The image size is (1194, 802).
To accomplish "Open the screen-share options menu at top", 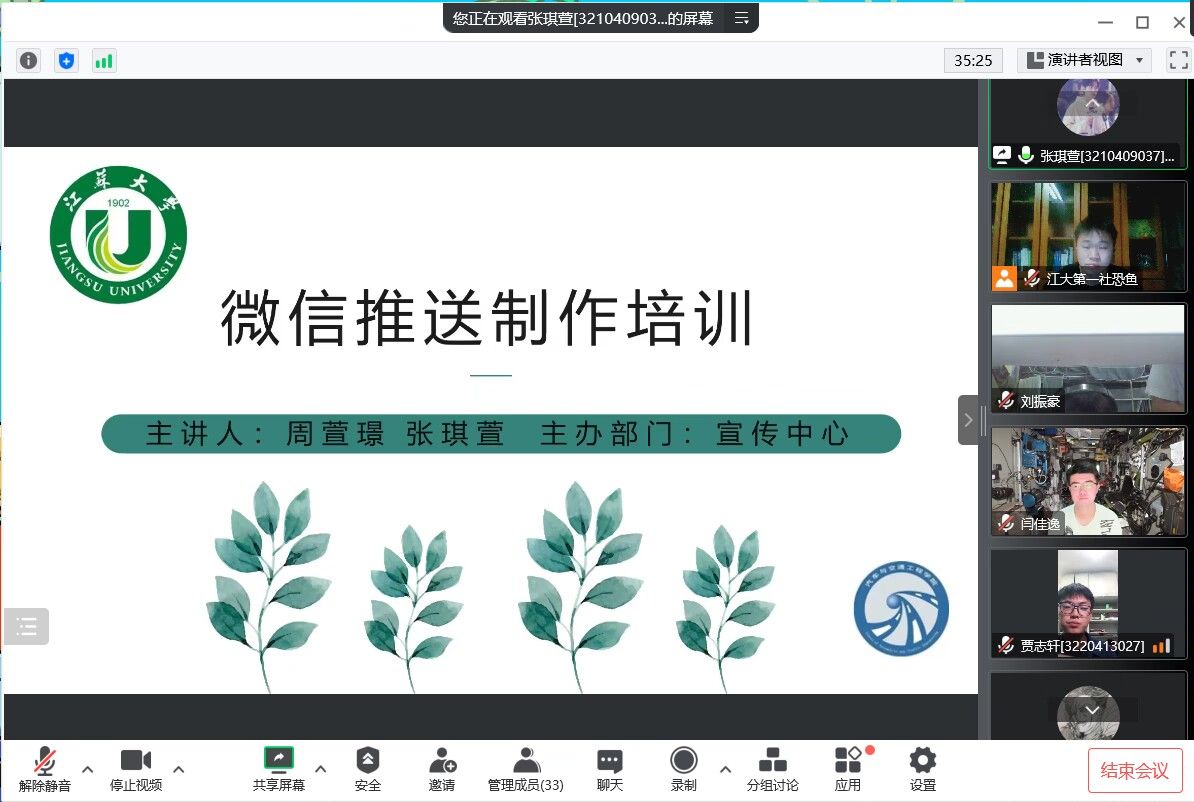I will point(741,18).
